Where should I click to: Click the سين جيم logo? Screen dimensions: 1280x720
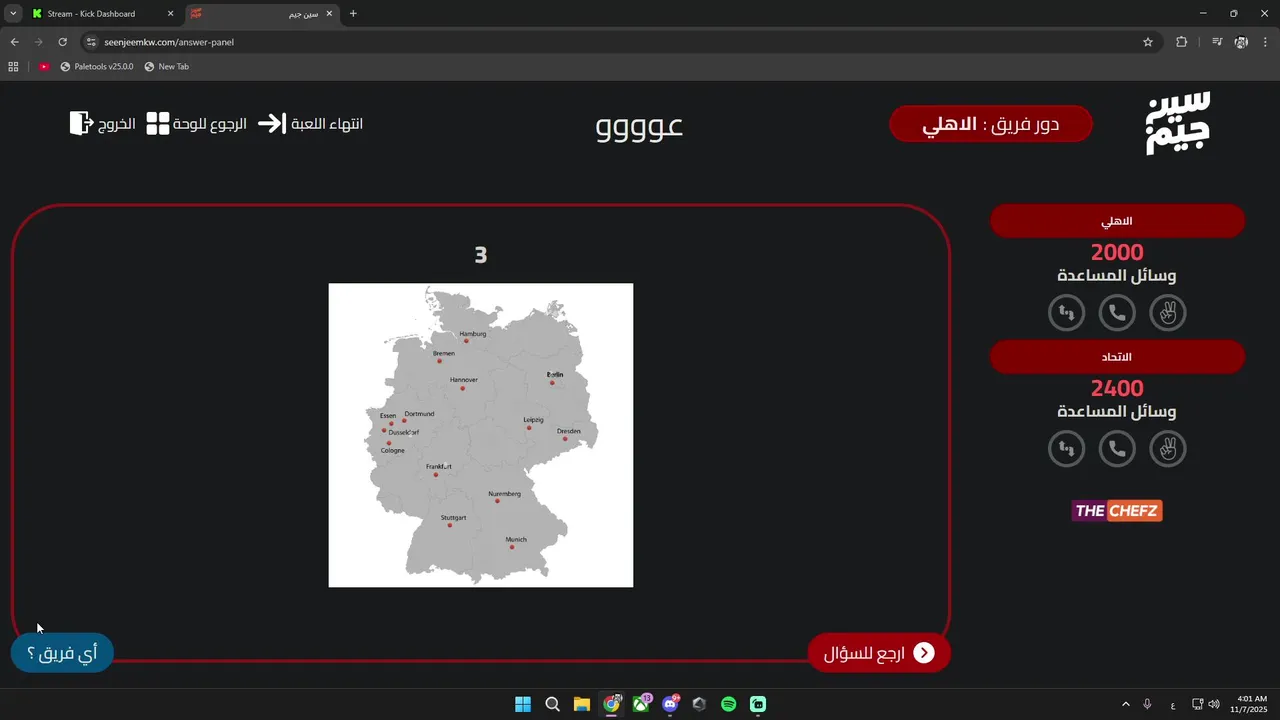[1178, 123]
